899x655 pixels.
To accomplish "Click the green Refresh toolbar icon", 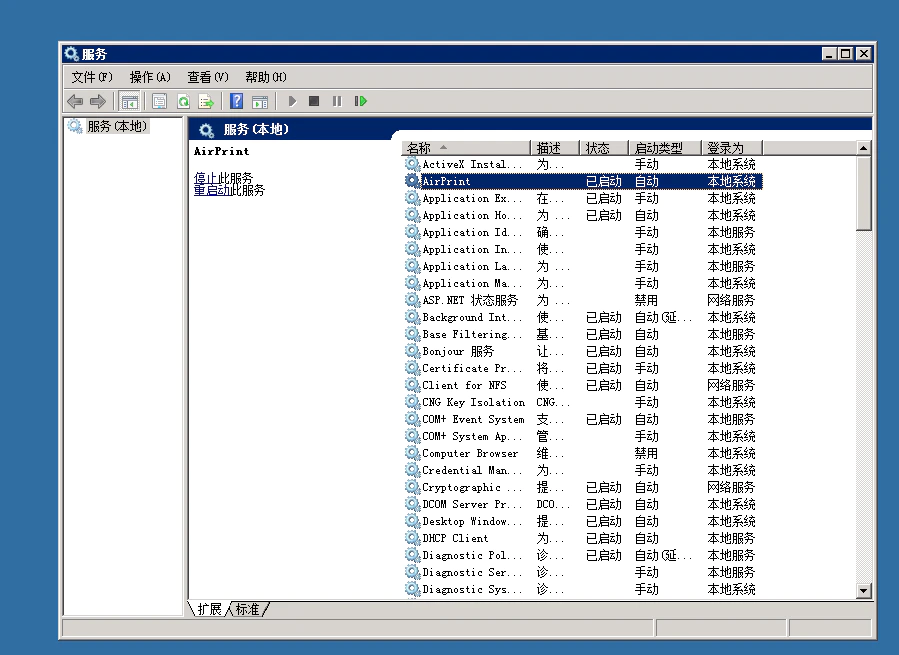I will point(183,101).
